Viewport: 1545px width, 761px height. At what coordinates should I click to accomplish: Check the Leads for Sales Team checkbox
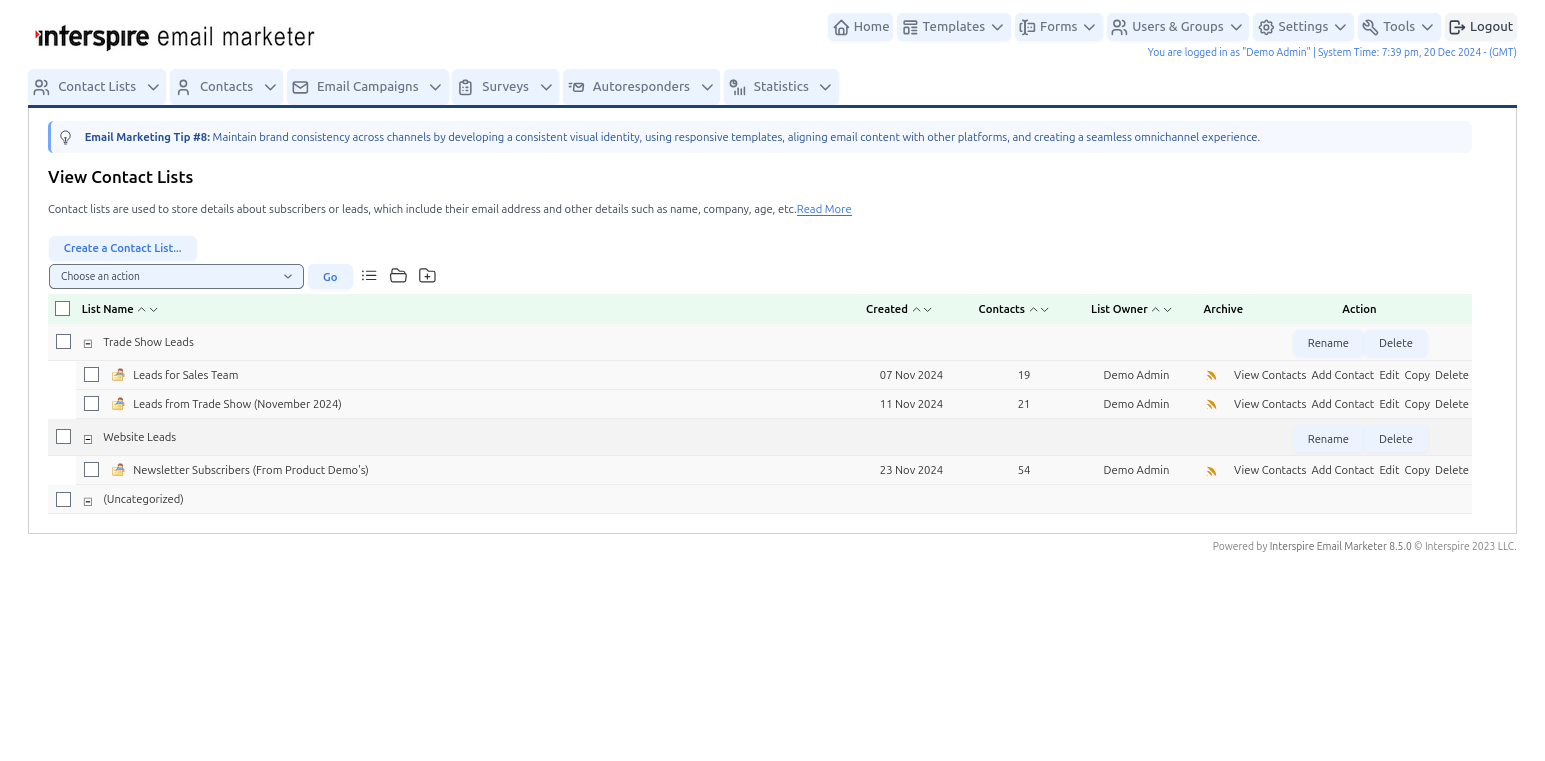[x=92, y=375]
